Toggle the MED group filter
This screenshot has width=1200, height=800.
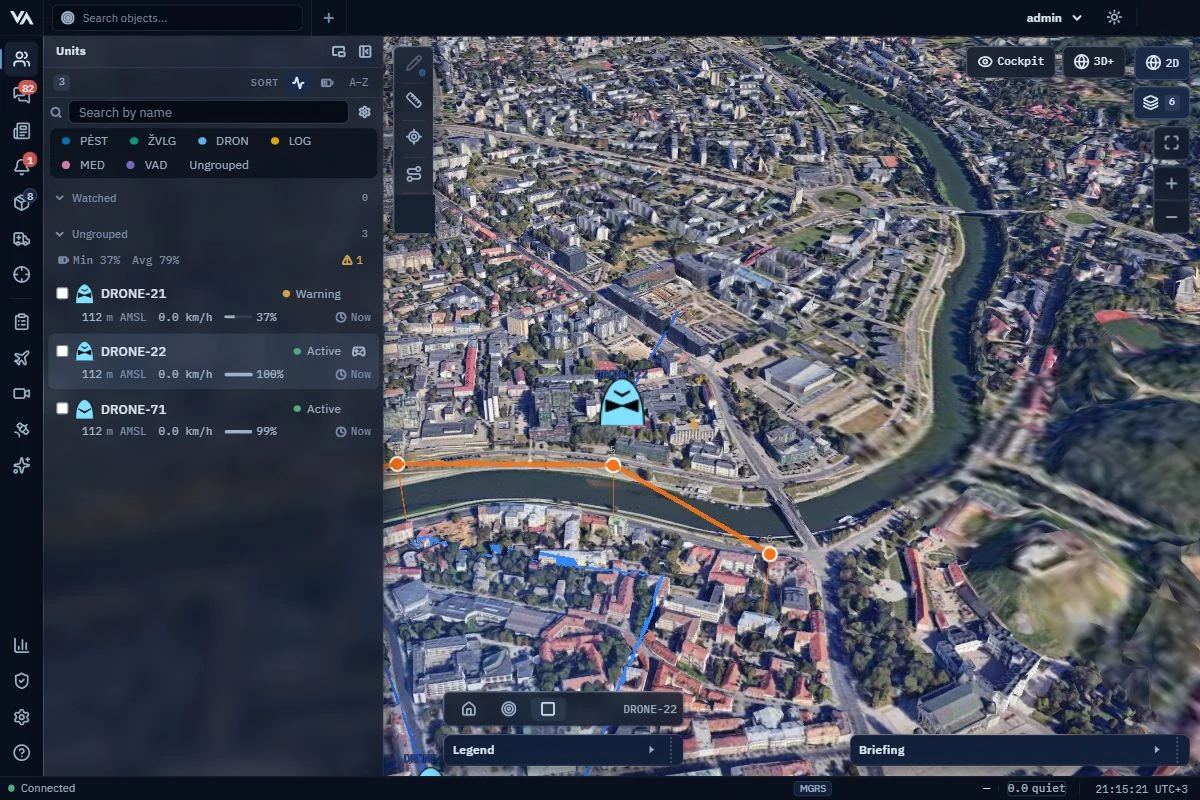[84, 165]
